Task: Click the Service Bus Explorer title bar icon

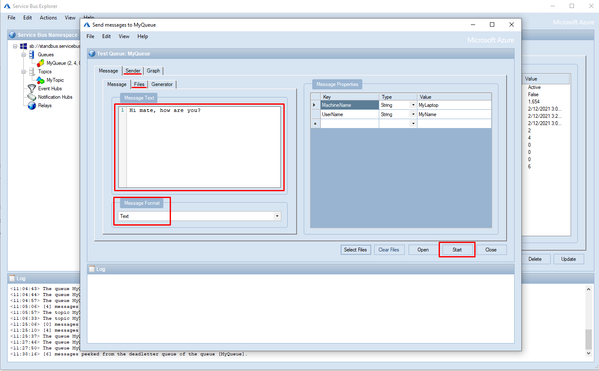Action: tap(6, 6)
